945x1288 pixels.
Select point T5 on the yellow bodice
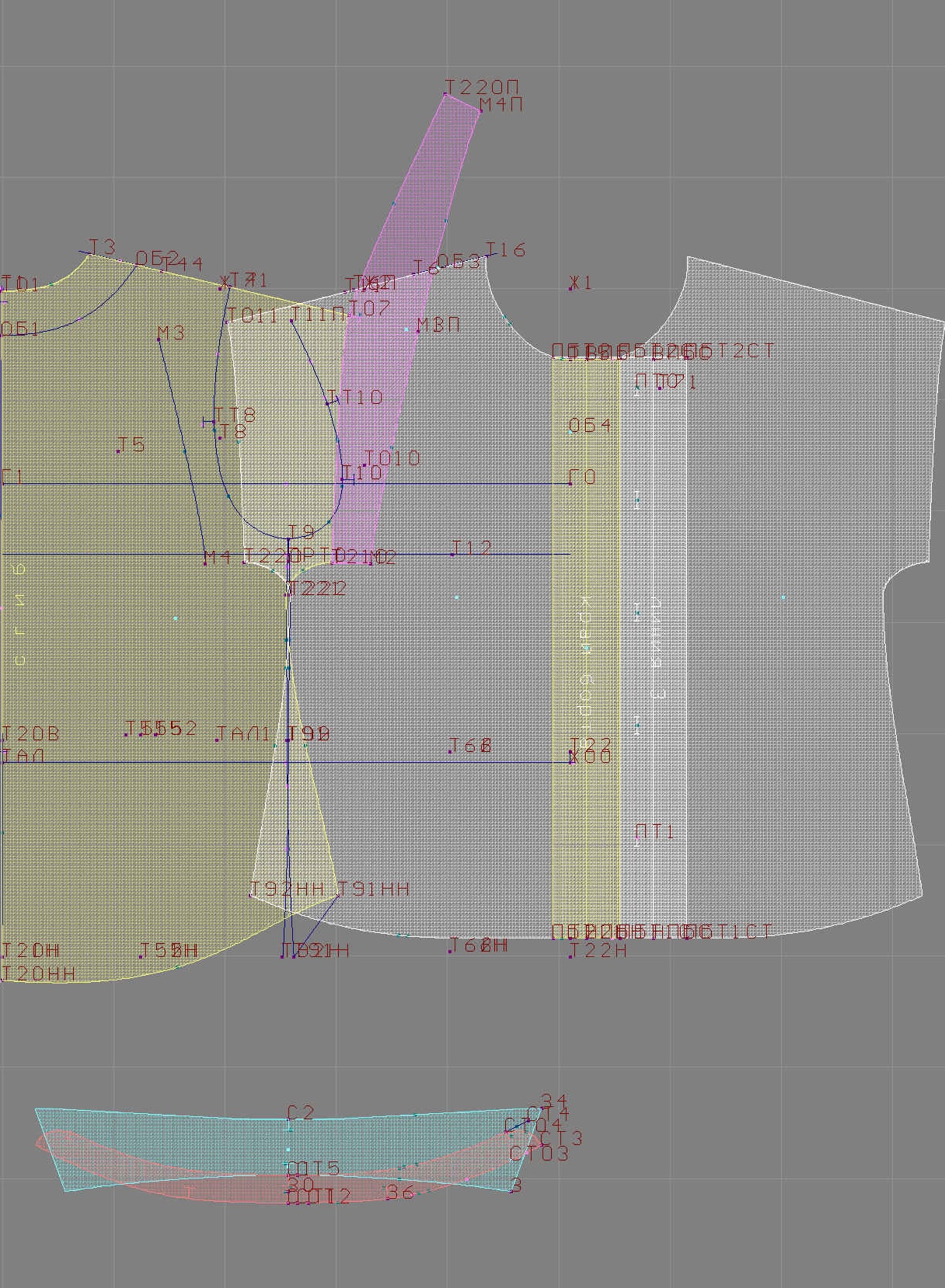(118, 451)
